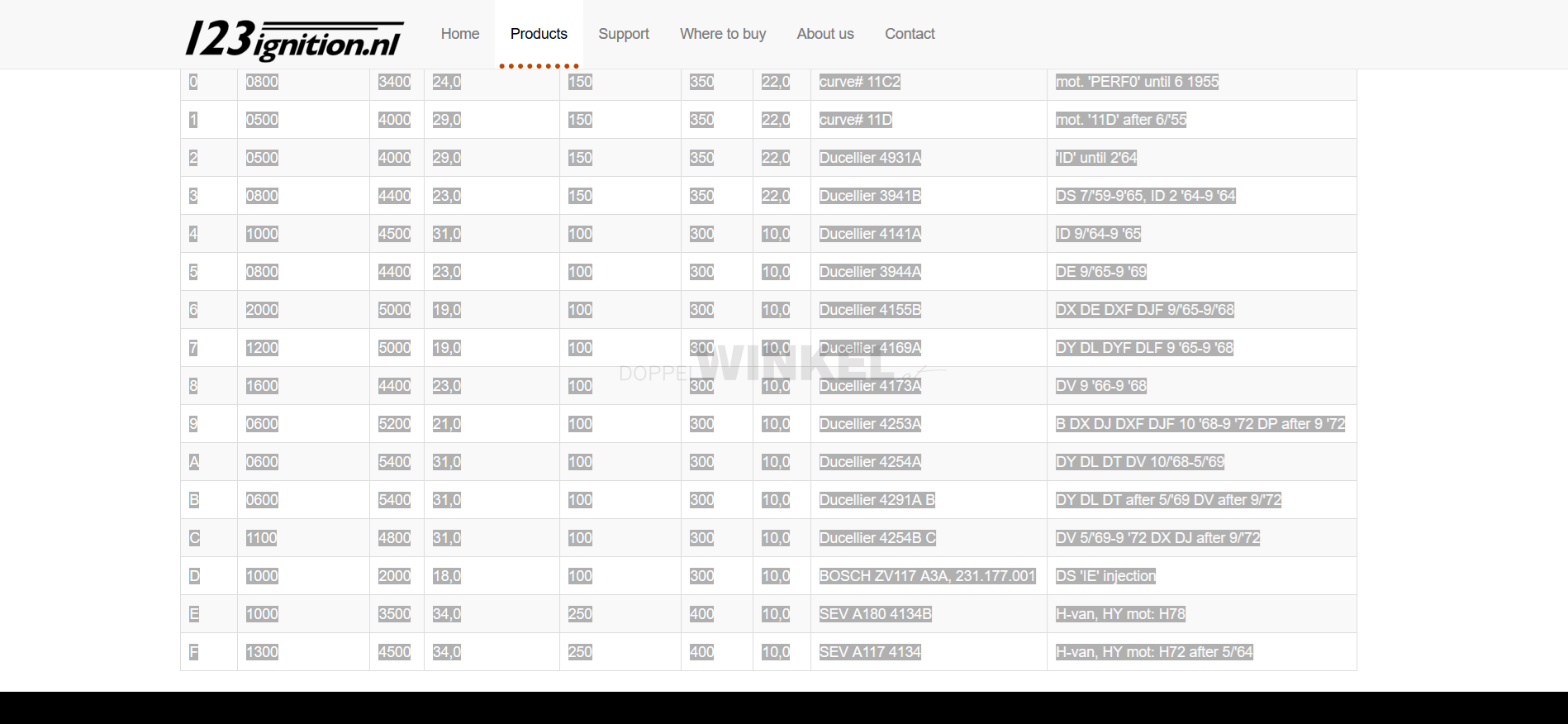Select text "DY DL DT DV 10/'68-5/'69"
This screenshot has width=1568, height=724.
pos(1140,462)
